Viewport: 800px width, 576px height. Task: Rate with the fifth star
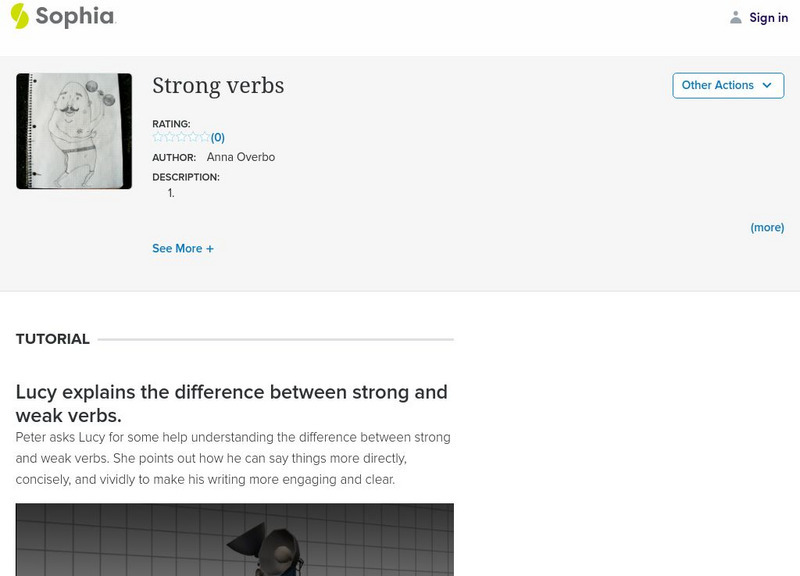point(204,137)
